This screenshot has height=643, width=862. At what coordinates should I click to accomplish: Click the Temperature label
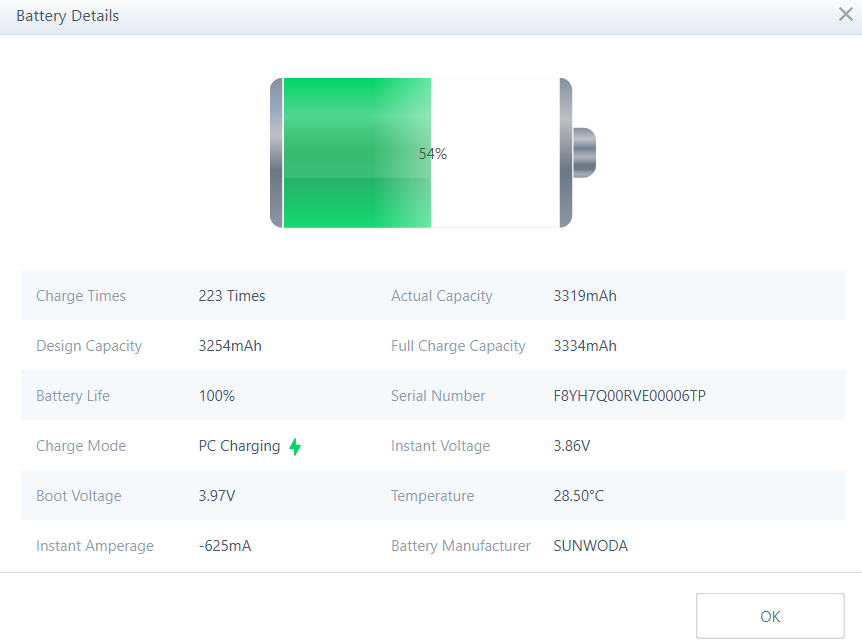(433, 496)
